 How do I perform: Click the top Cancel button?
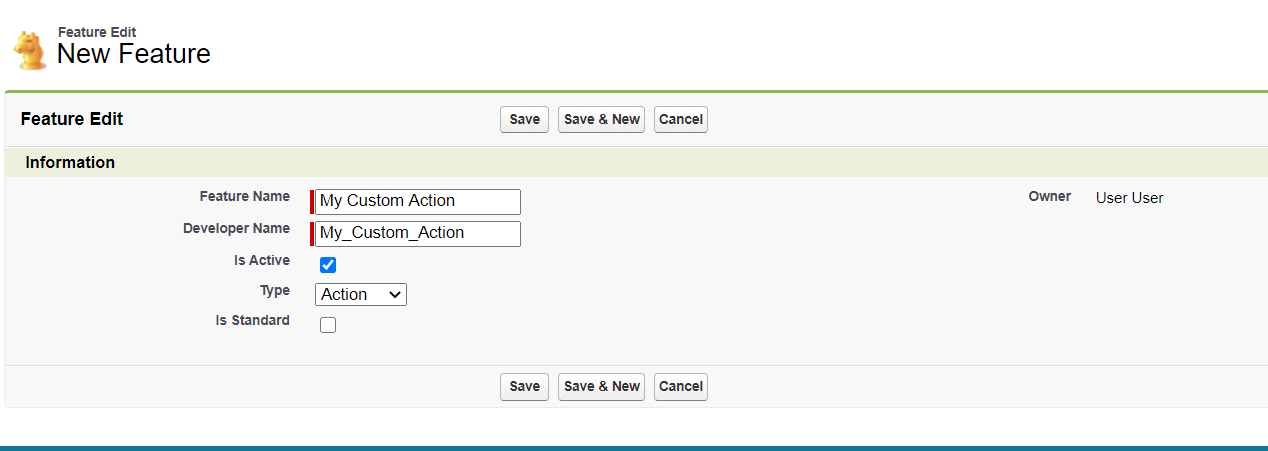(x=680, y=119)
